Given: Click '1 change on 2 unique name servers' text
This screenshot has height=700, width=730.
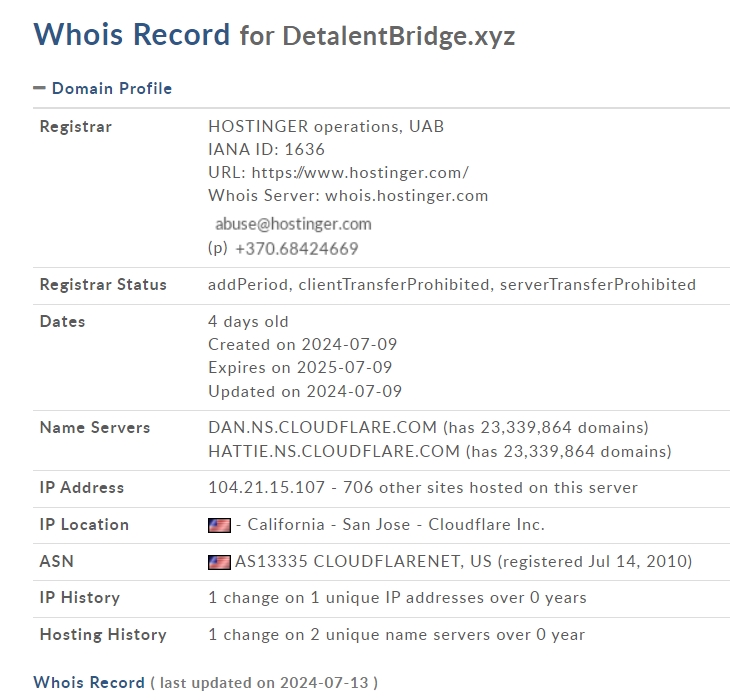Looking at the screenshot, I should [396, 635].
